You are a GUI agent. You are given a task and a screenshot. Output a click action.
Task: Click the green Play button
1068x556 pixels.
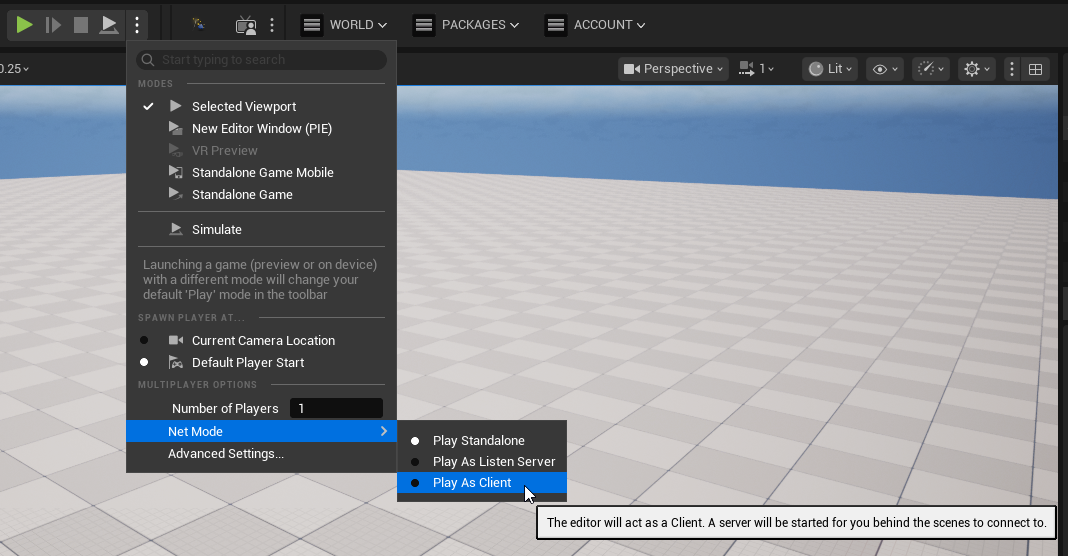(x=25, y=25)
